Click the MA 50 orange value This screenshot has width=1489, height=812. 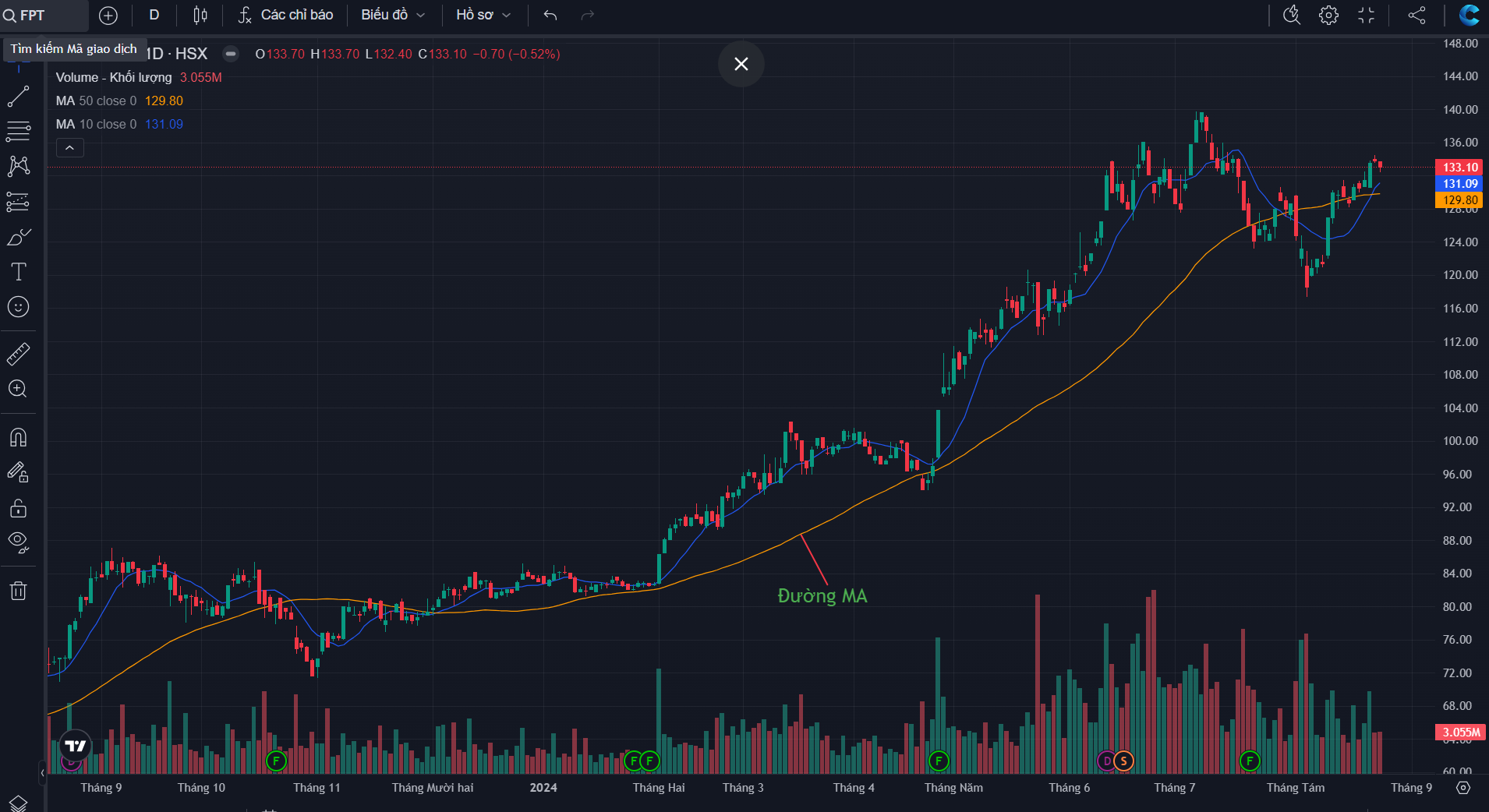point(164,101)
